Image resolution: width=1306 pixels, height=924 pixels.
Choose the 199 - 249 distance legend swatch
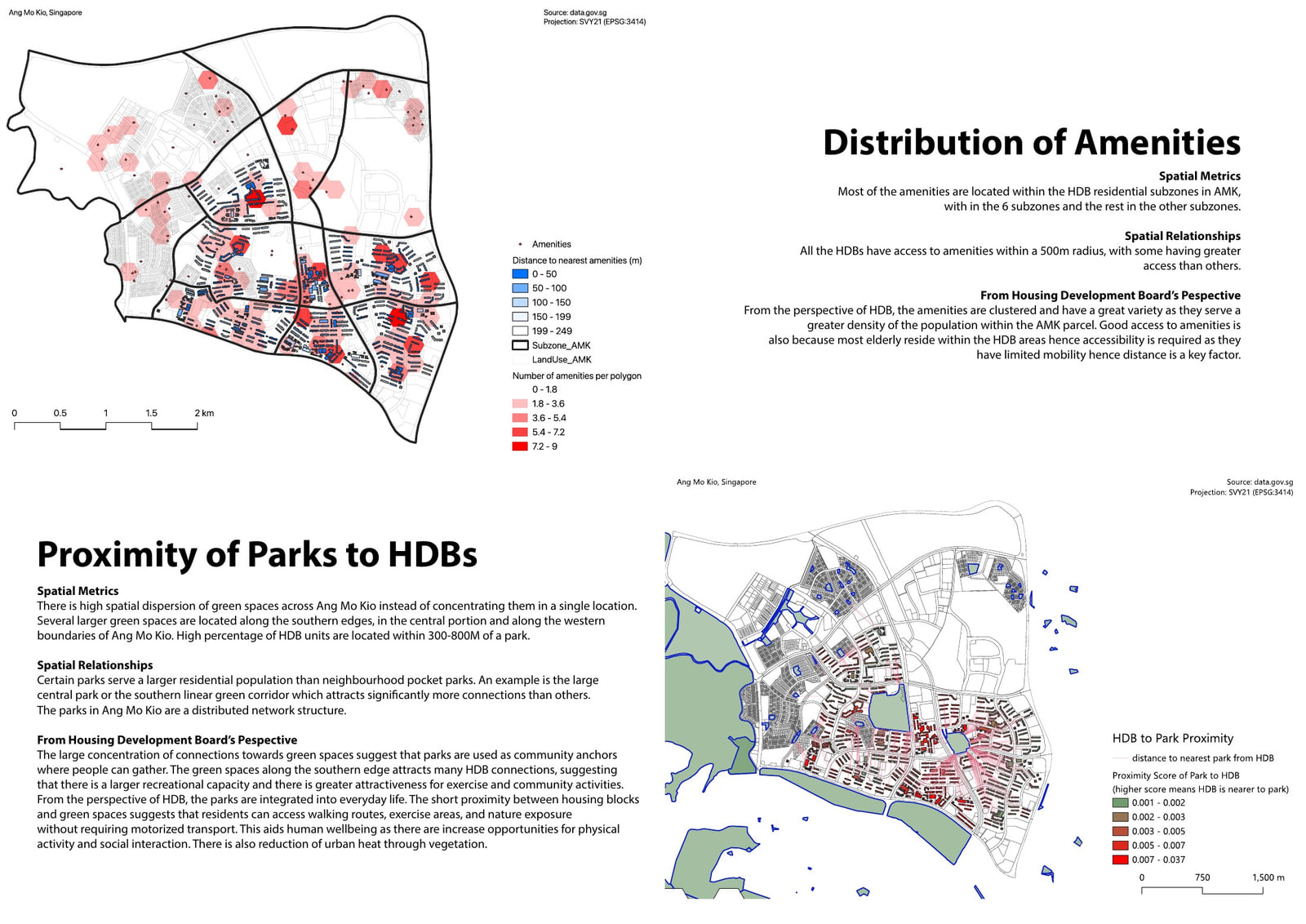pos(520,331)
